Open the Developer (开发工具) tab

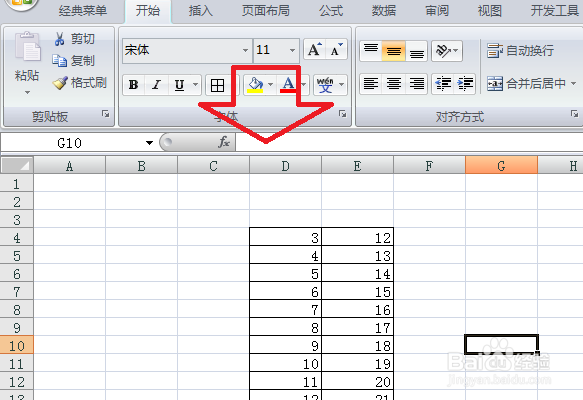click(555, 10)
